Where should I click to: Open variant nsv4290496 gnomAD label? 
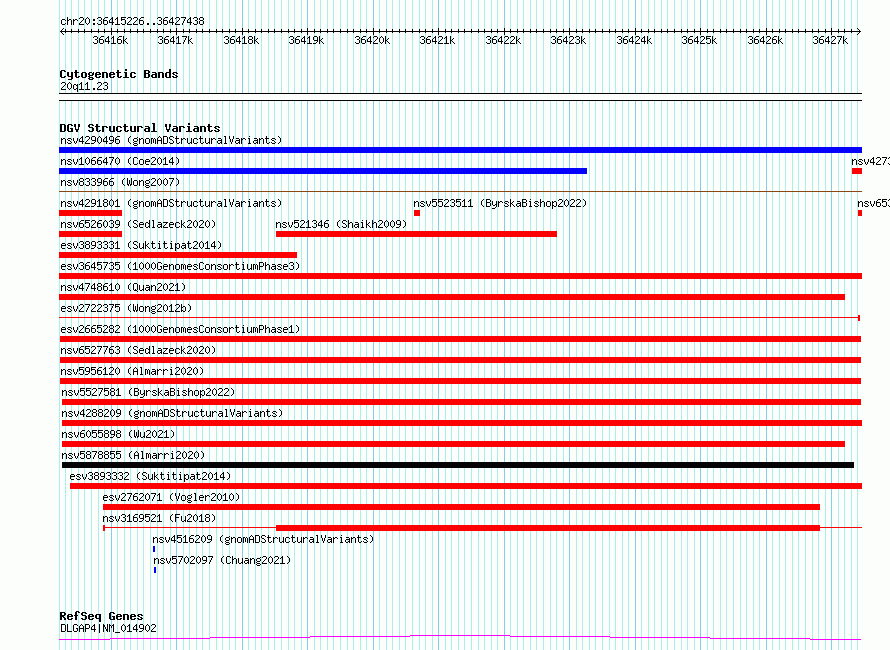click(171, 140)
